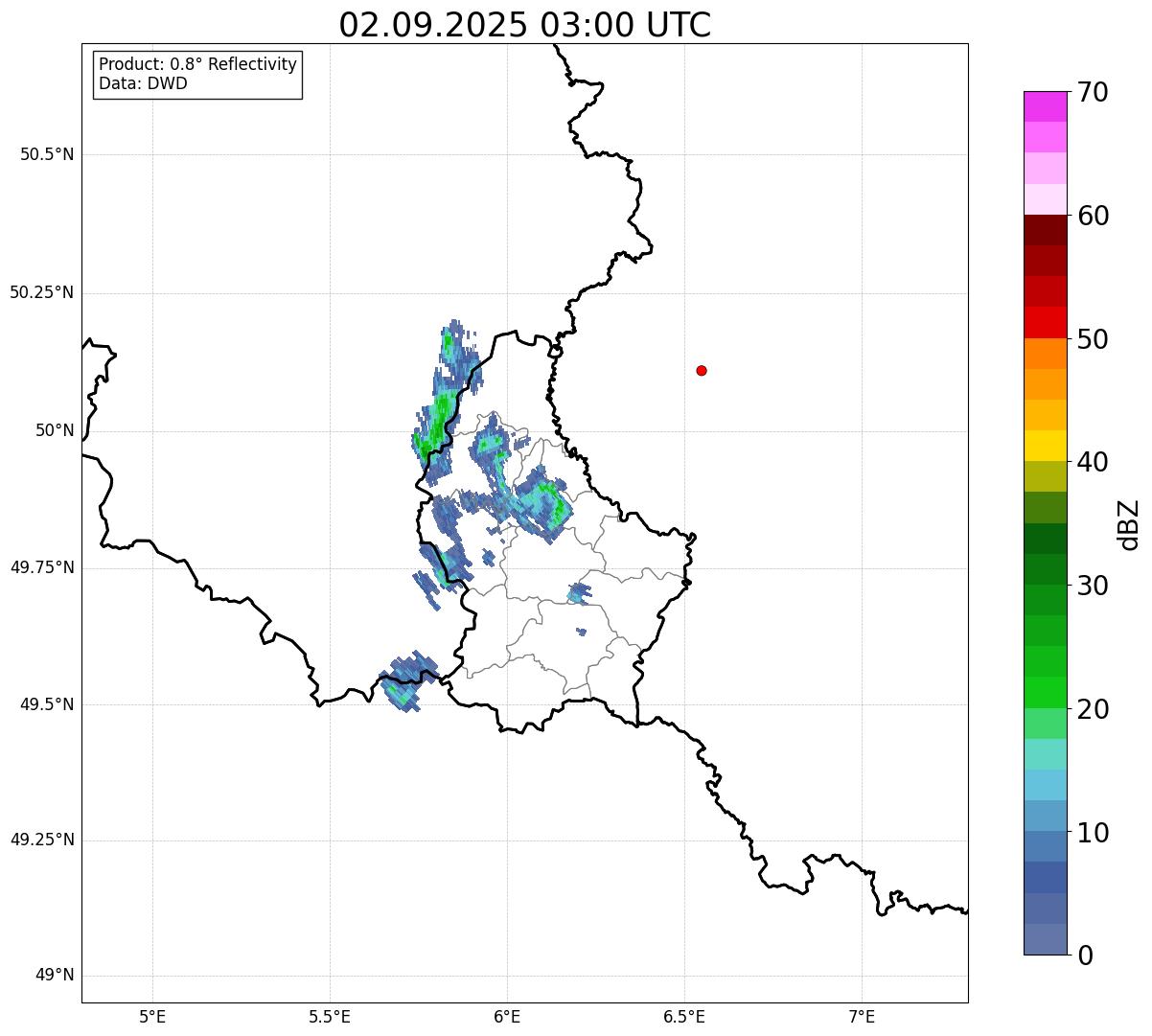The image size is (1152, 1036).
Task: Click the dark maroon colorbar segment below 60
Action: 1045,230
